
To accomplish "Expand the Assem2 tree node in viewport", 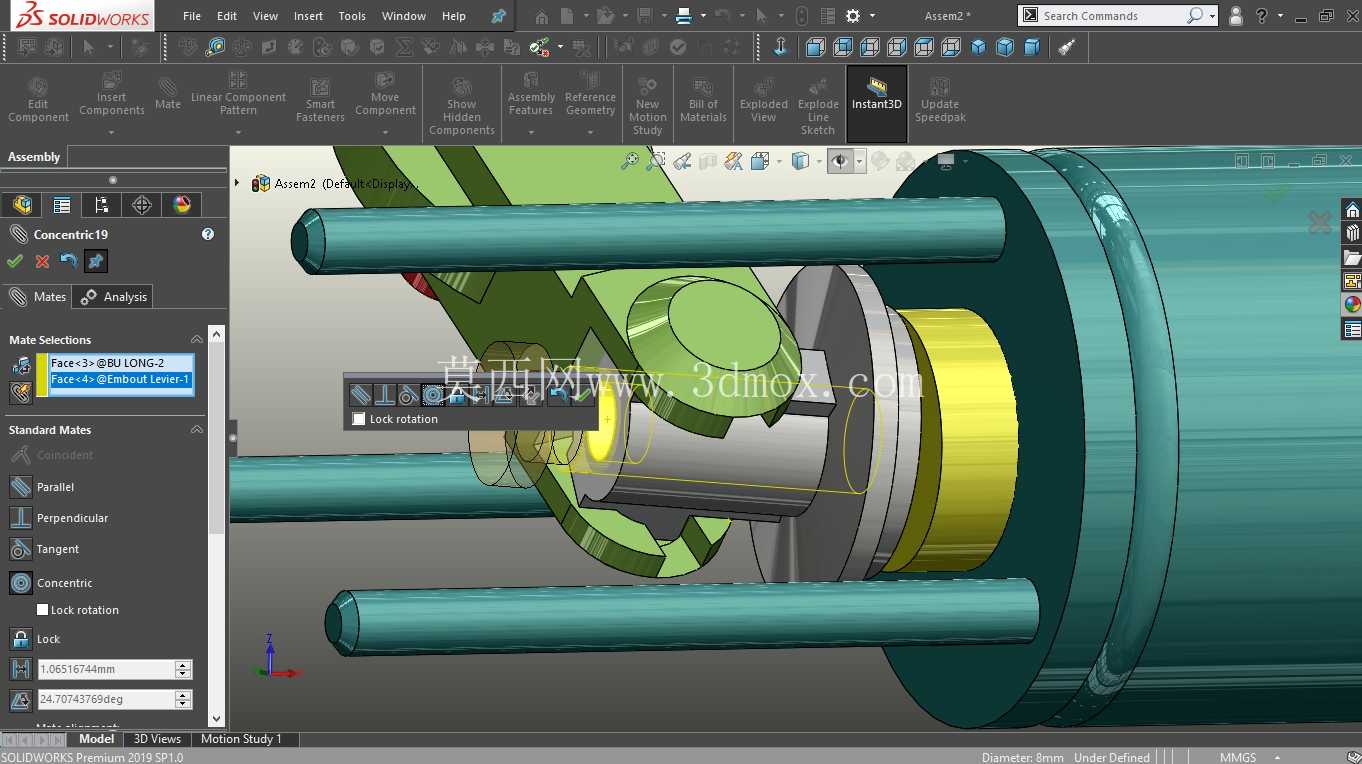I will point(237,183).
